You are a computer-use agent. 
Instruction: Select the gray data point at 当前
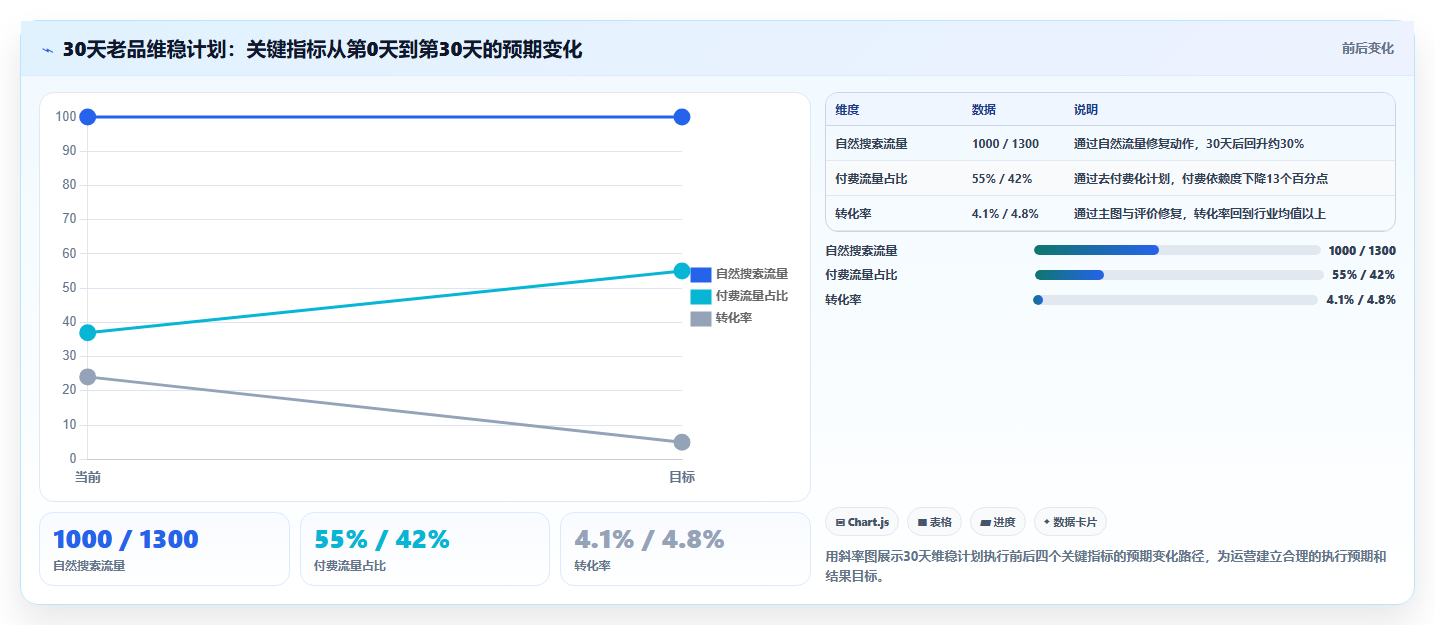point(88,377)
